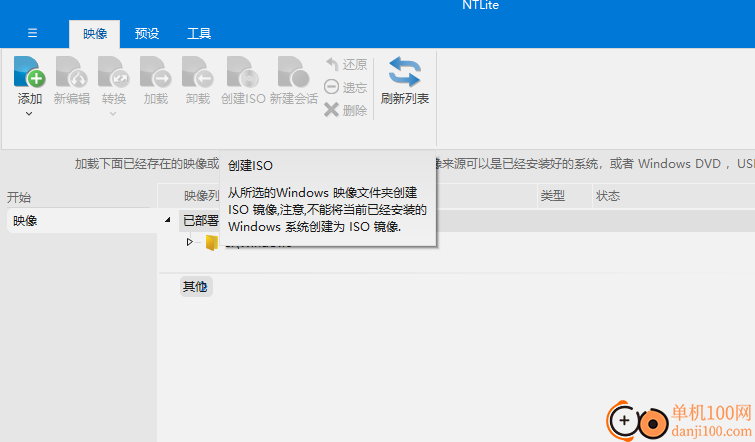Click the 开始 section label
Viewport: 755px width, 442px height.
19,197
